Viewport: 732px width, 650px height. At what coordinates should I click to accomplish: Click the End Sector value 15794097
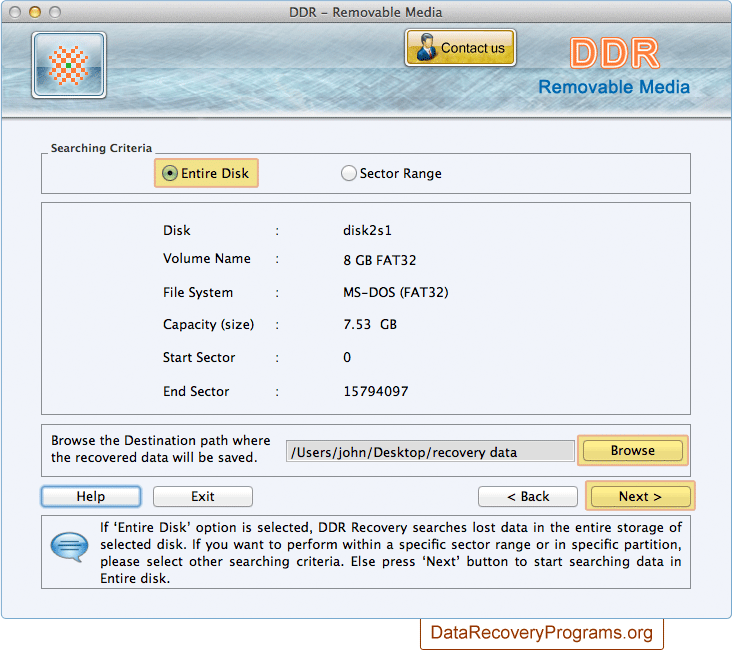pos(376,391)
